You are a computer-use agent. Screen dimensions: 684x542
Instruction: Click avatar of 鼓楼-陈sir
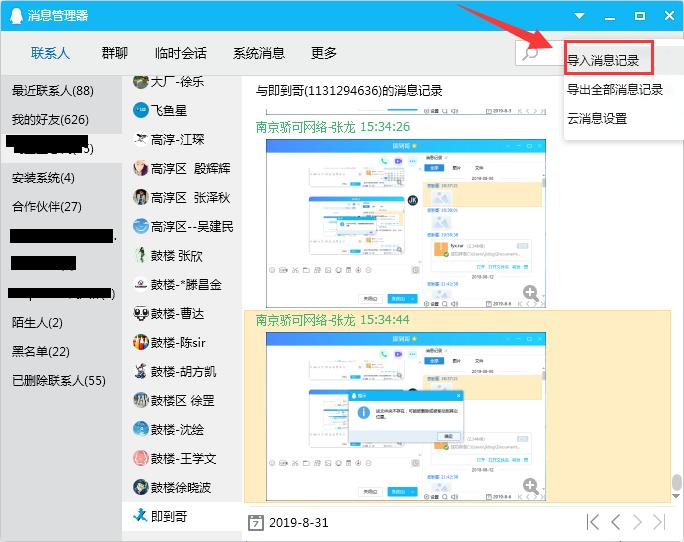point(140,342)
